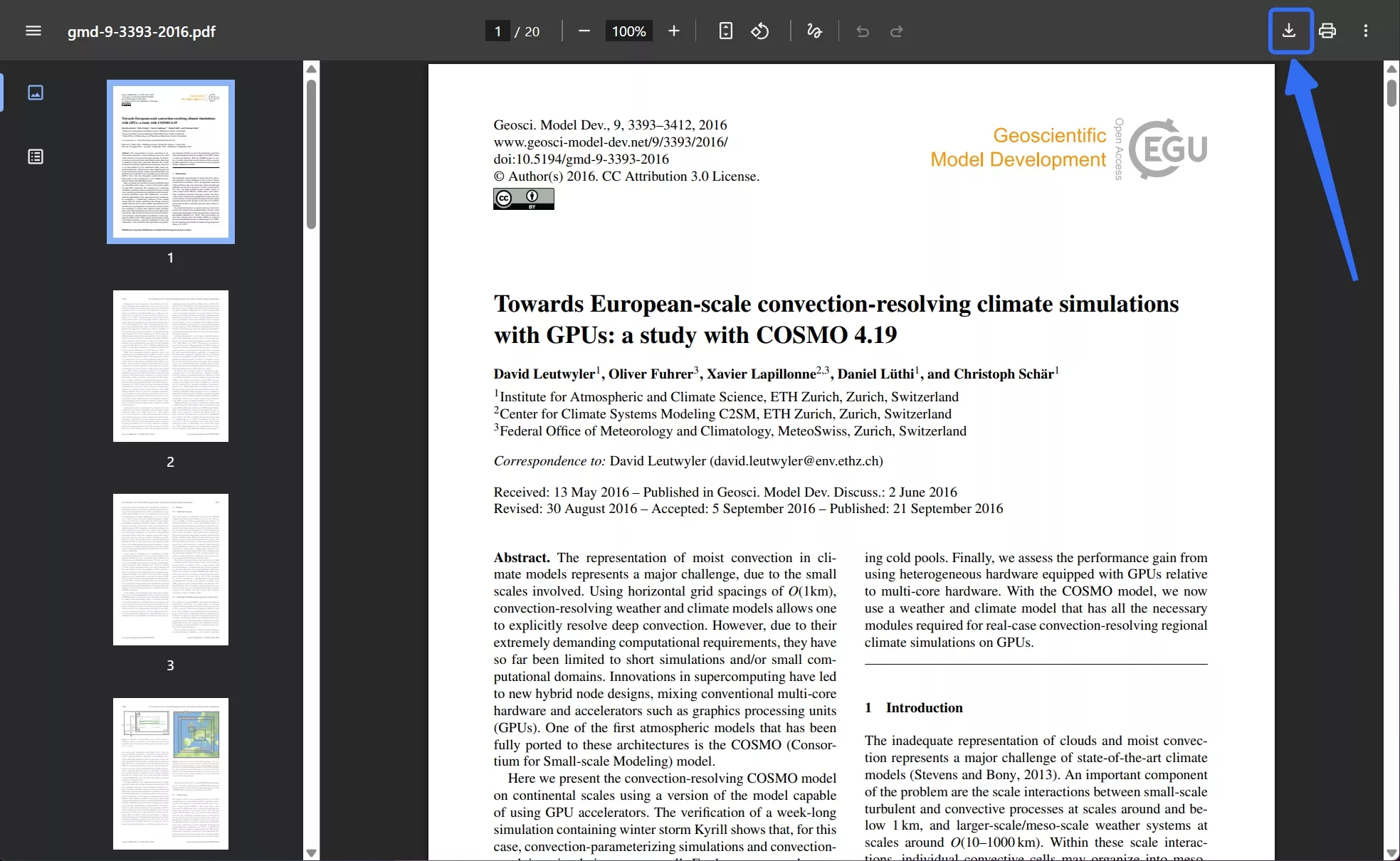Viewport: 1400px width, 861px height.
Task: Click the Print icon
Action: 1327,31
